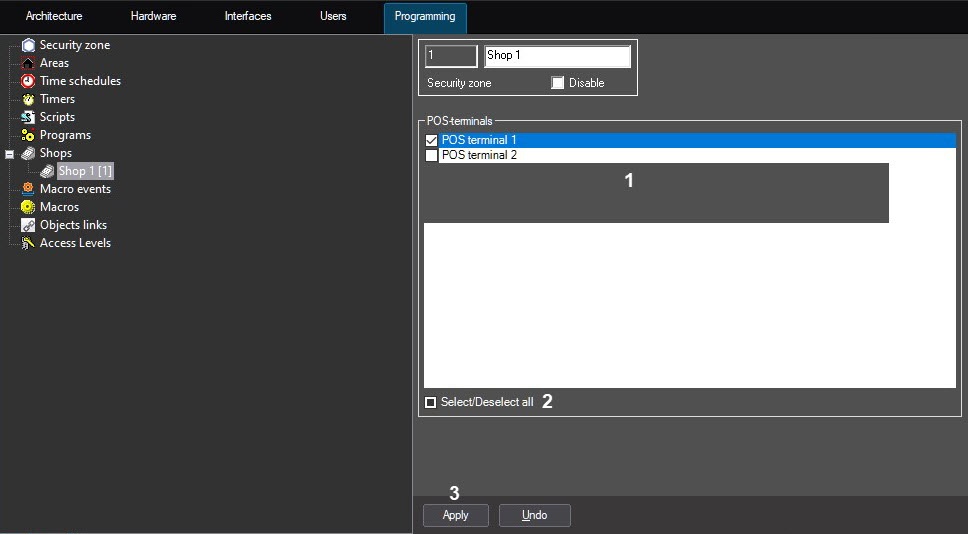
Task: Click the Macro events icon
Action: tap(28, 189)
